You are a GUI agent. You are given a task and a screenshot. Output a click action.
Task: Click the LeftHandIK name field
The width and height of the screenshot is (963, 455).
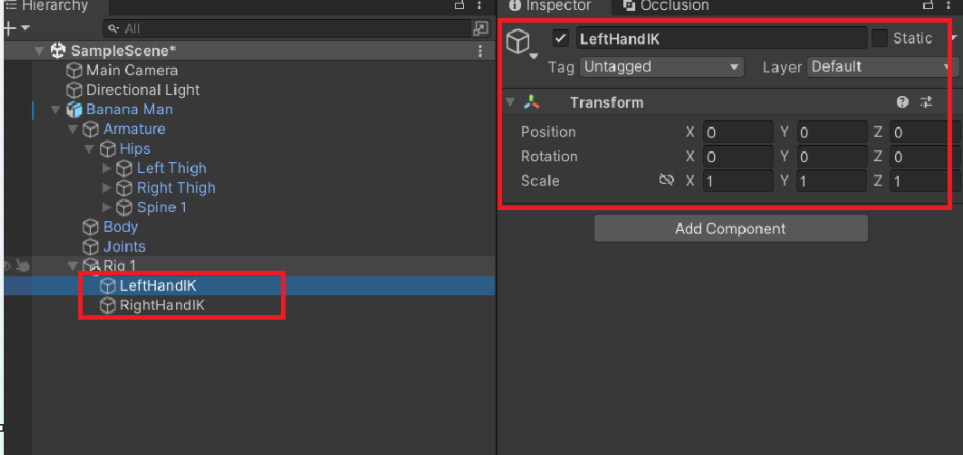722,39
